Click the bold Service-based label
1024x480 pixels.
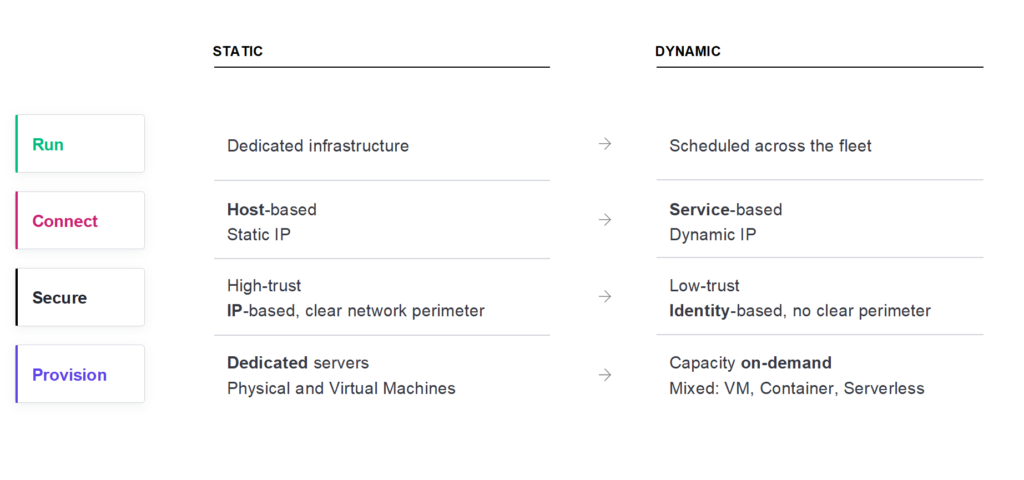(726, 210)
